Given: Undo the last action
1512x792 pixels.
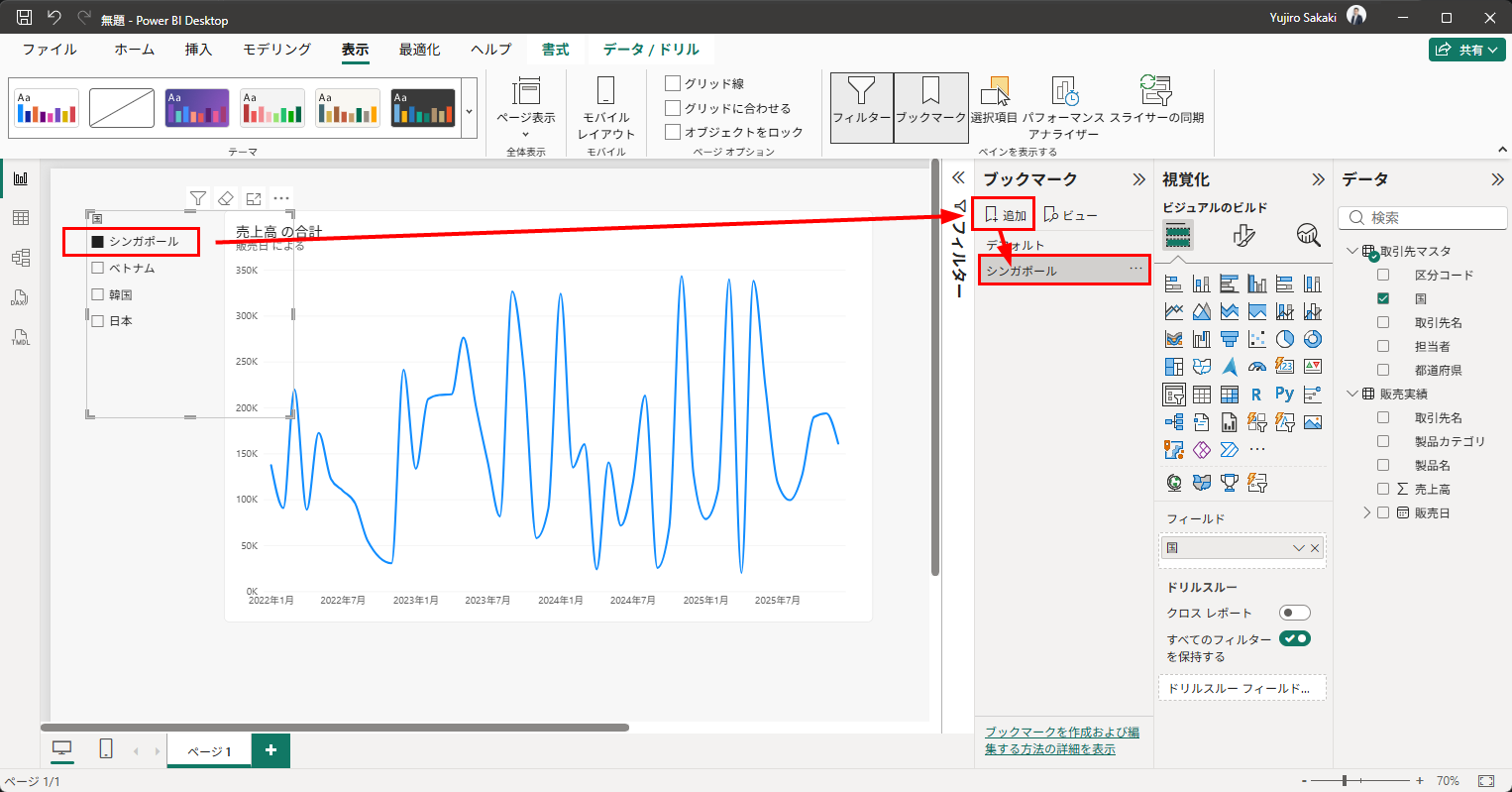Looking at the screenshot, I should 54,18.
